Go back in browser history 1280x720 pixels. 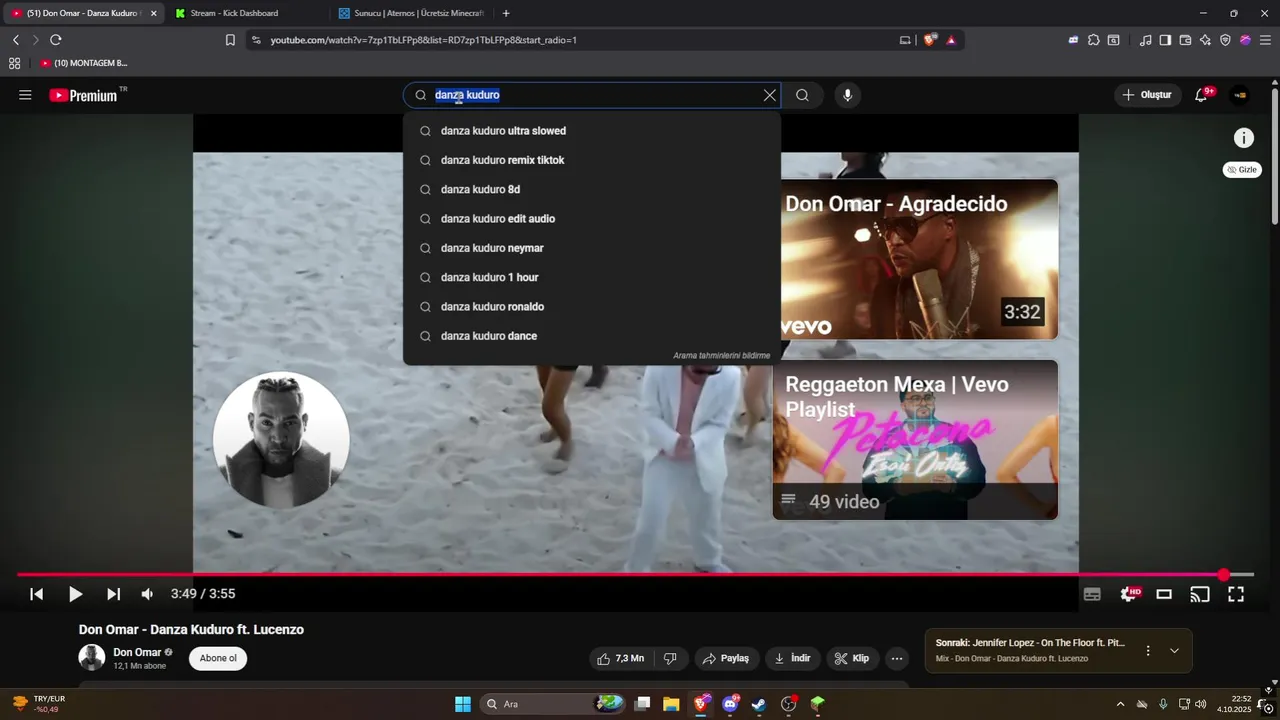click(x=16, y=40)
